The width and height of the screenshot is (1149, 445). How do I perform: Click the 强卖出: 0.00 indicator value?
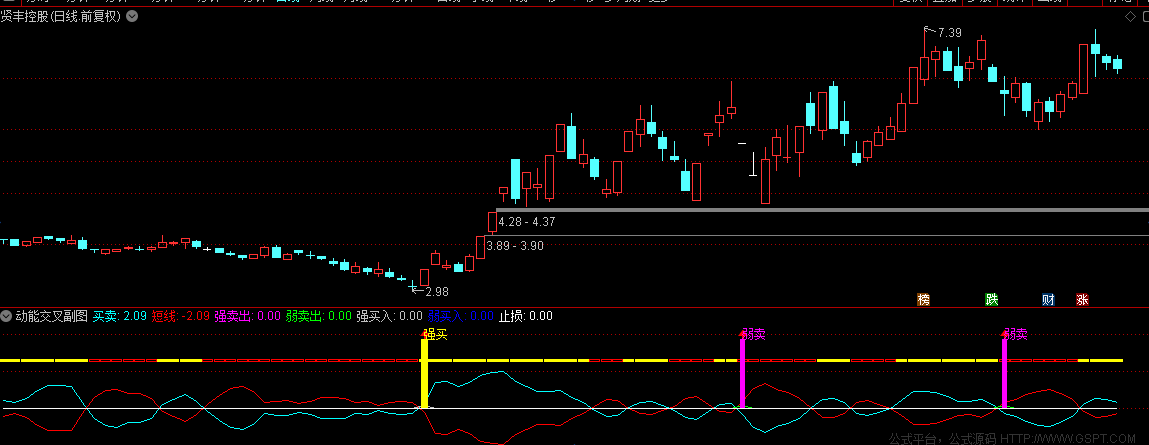(x=248, y=316)
